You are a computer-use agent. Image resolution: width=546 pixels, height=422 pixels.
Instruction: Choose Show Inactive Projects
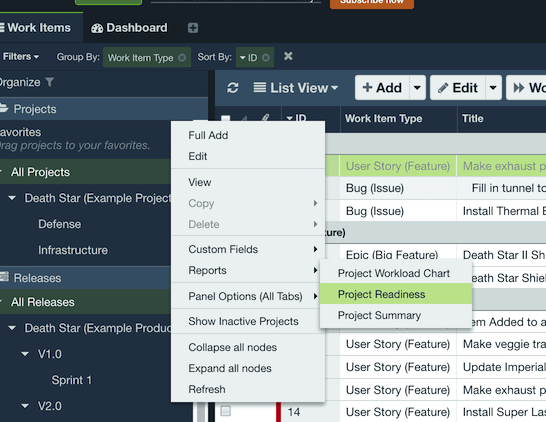pos(248,321)
